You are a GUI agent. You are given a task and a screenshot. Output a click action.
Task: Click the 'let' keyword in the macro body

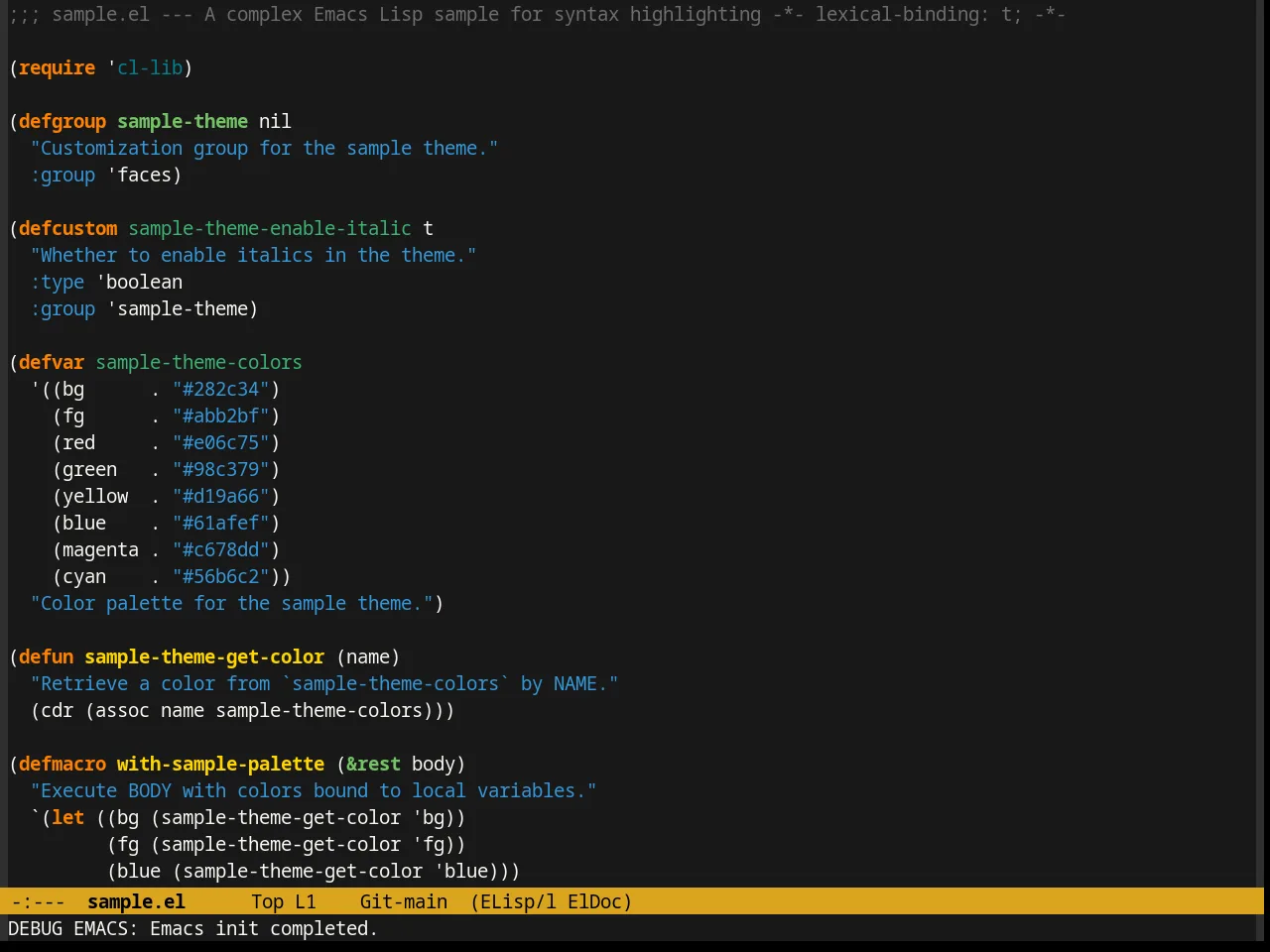coord(67,817)
